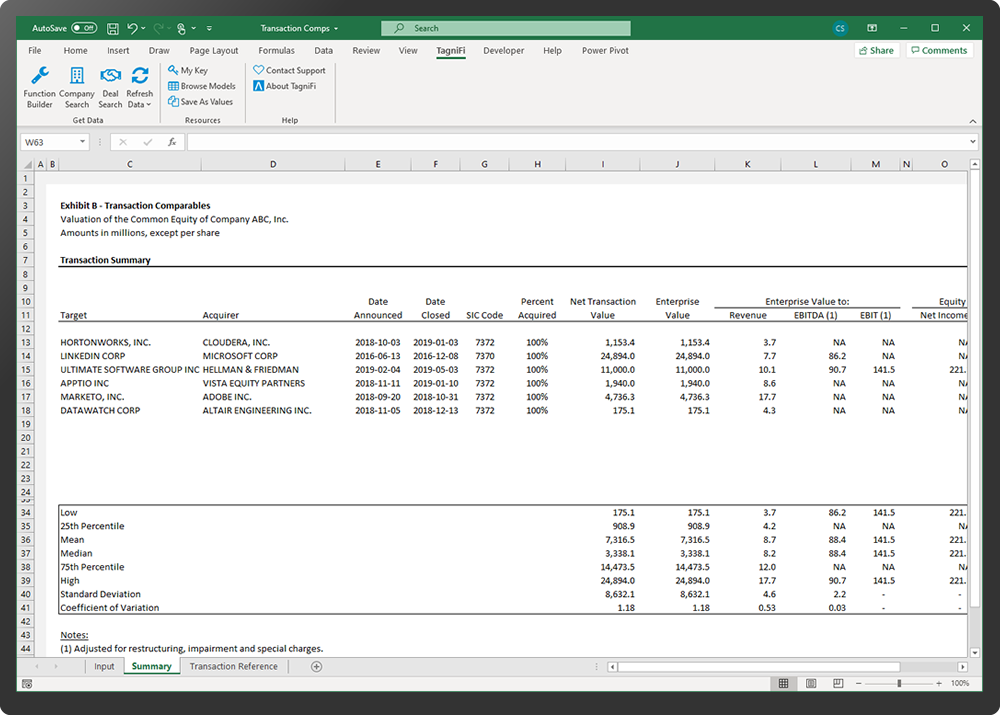This screenshot has width=1000, height=715.
Task: Select column D header
Action: pyautogui.click(x=273, y=165)
